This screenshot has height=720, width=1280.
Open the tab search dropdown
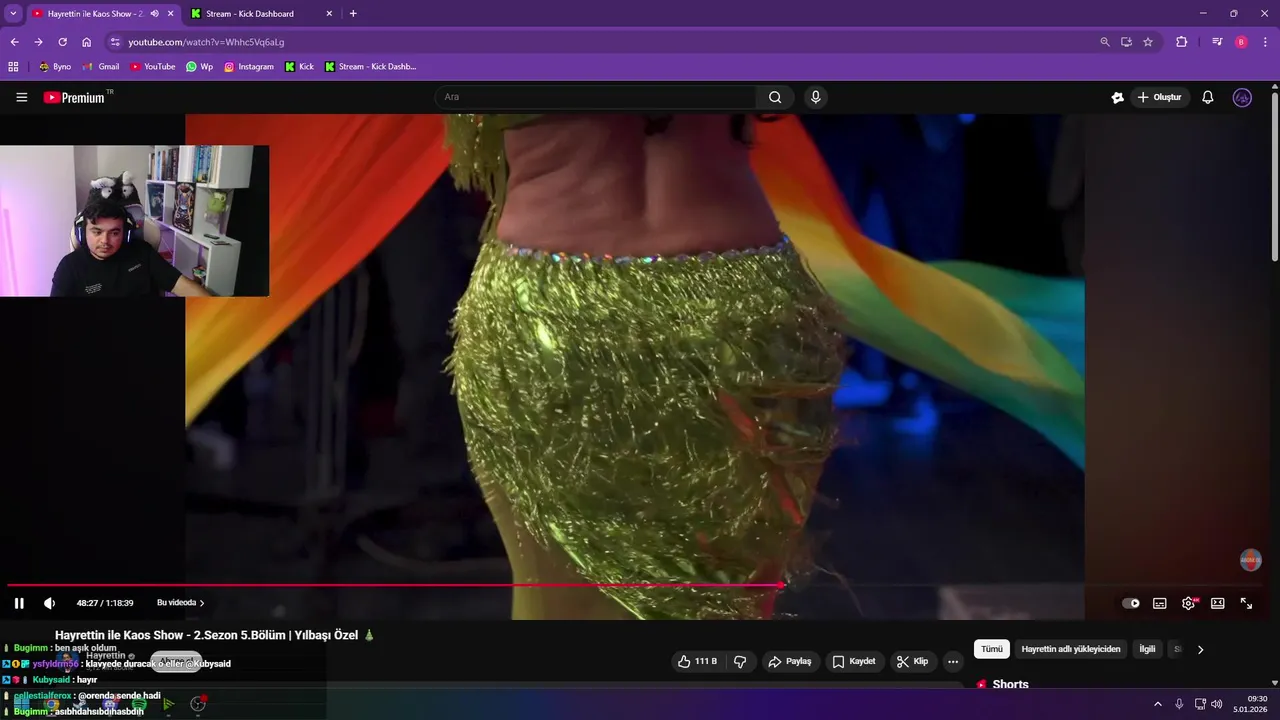coord(13,14)
